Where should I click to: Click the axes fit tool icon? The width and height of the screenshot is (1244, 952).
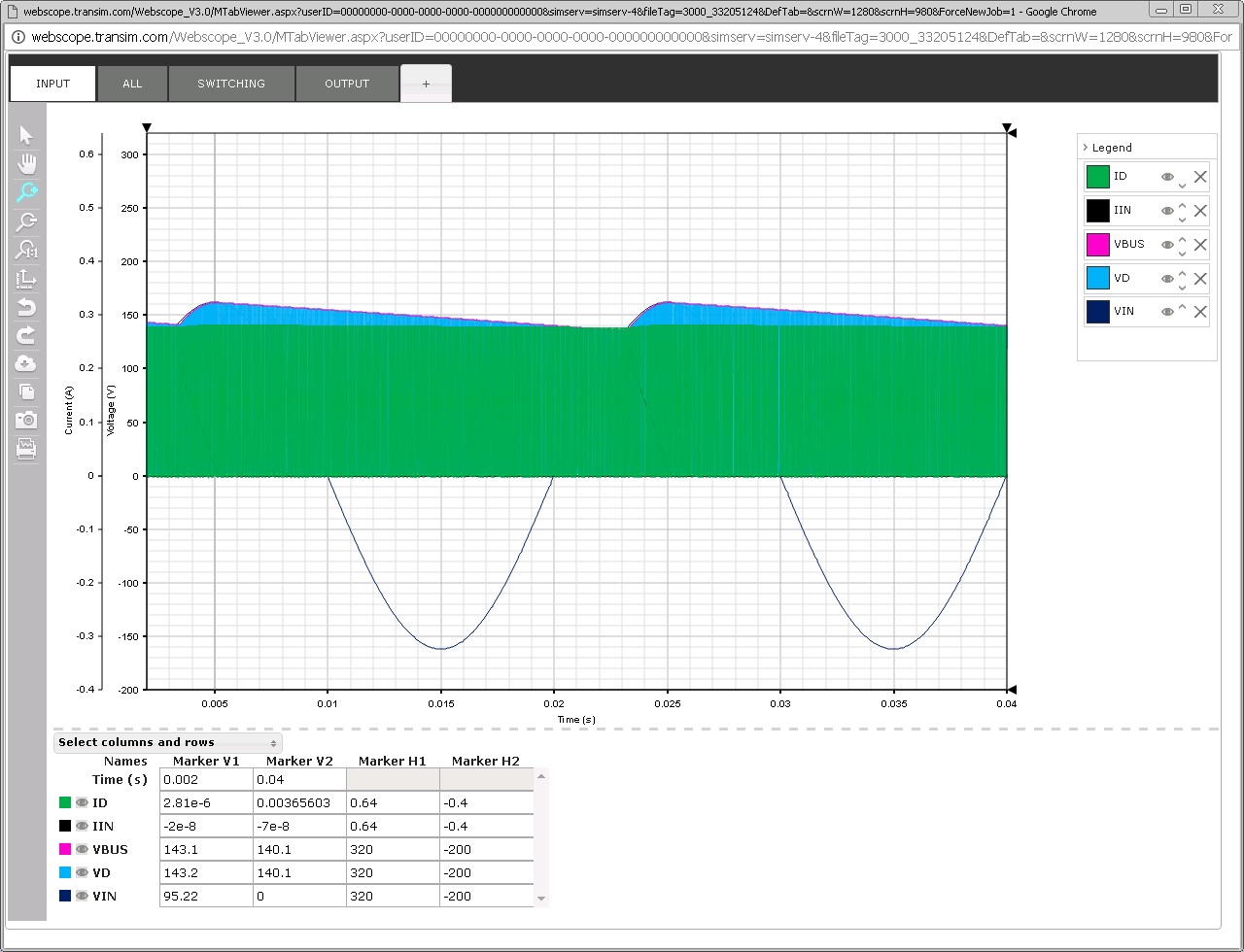click(x=26, y=280)
